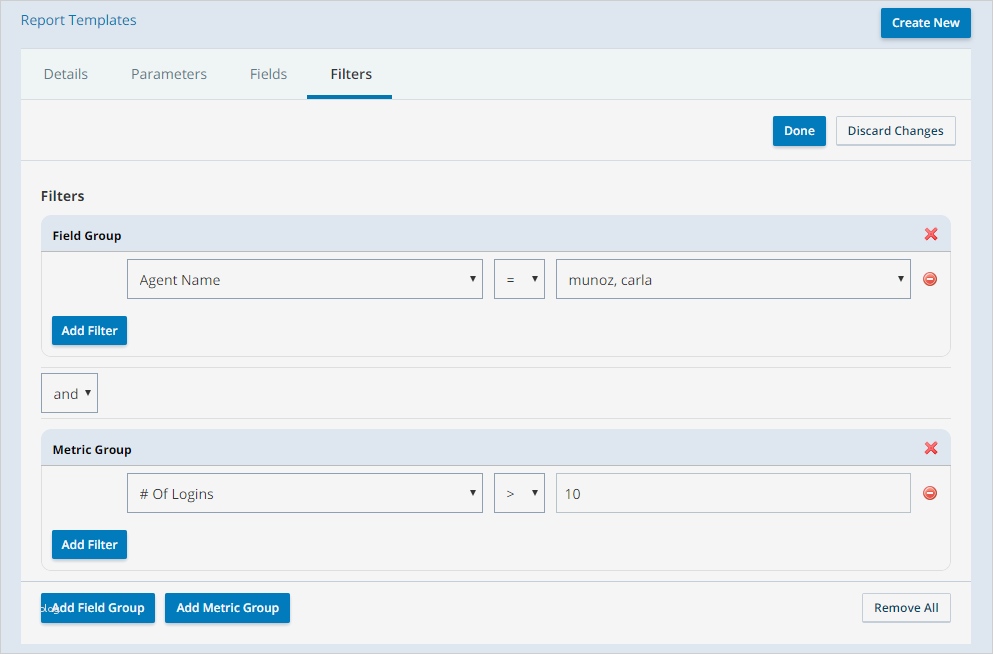Click the Done button
Screen dimensions: 993x654
click(799, 131)
